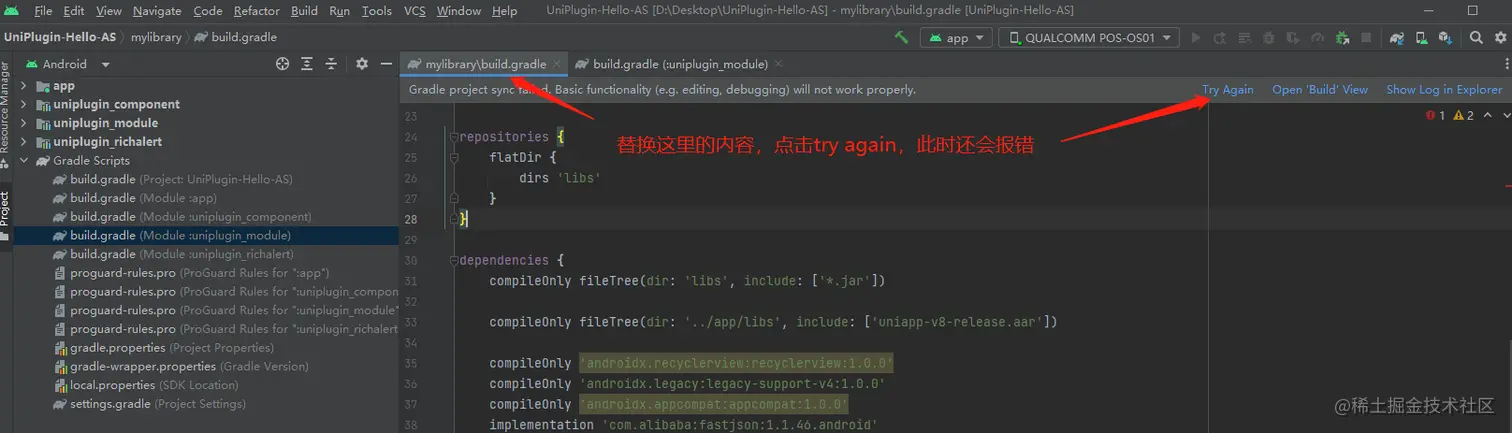Expand the uniplugin_component module
This screenshot has height=433, width=1512.
[24, 104]
